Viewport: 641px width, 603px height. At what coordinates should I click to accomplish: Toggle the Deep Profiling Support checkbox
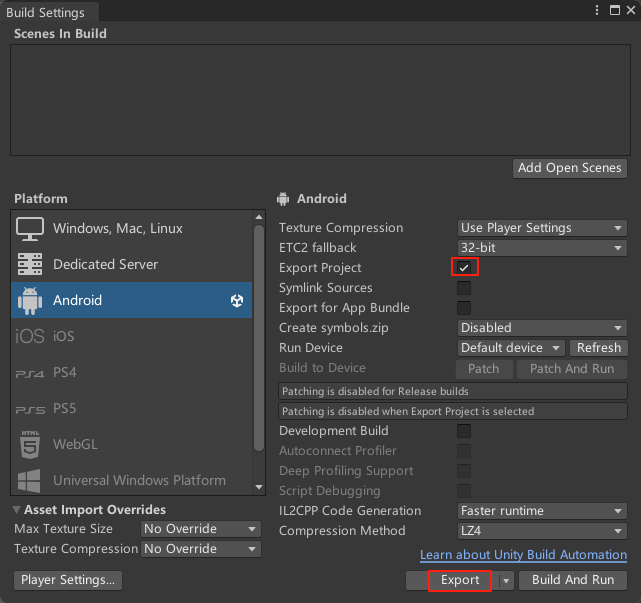click(464, 471)
